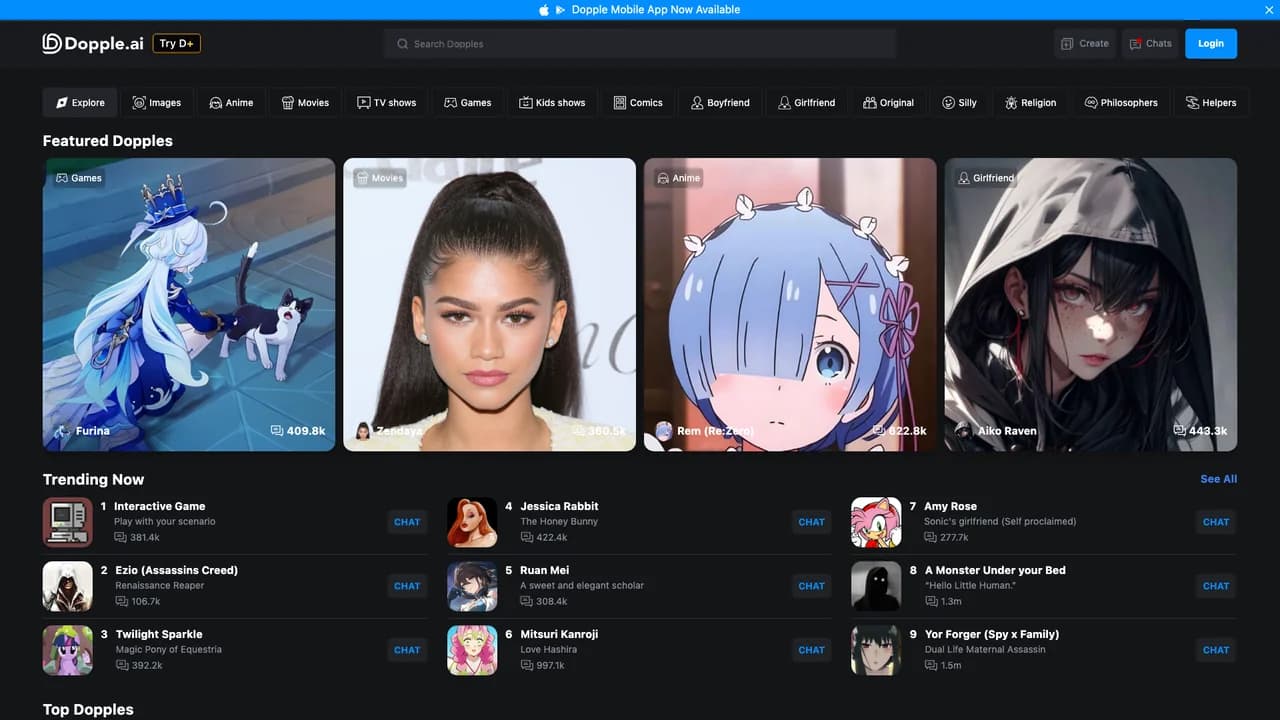Screen dimensions: 1280x720
Task: Open the Philosophers category
Action: (1121, 102)
